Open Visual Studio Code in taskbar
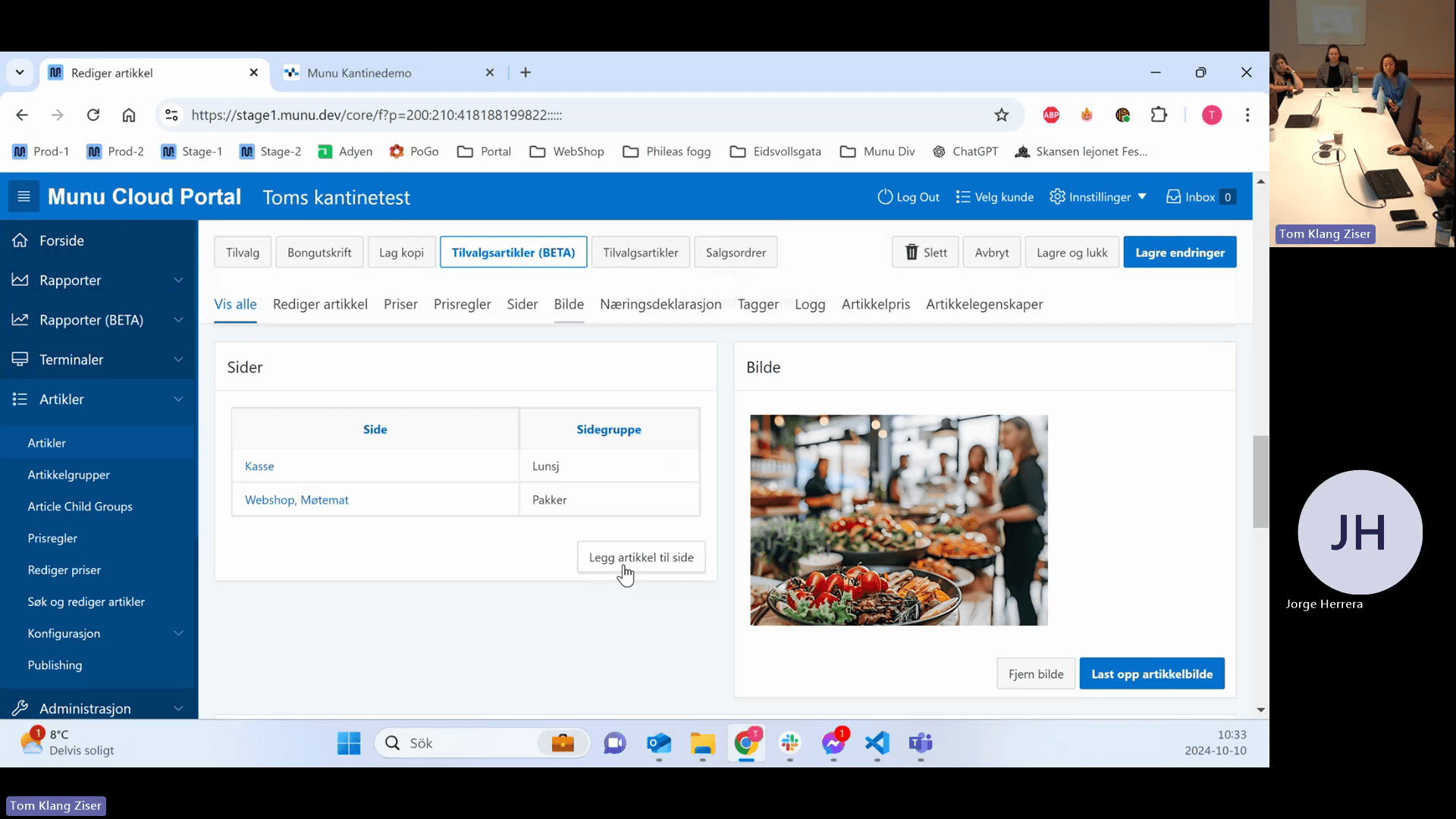The width and height of the screenshot is (1456, 819). pyautogui.click(x=877, y=743)
